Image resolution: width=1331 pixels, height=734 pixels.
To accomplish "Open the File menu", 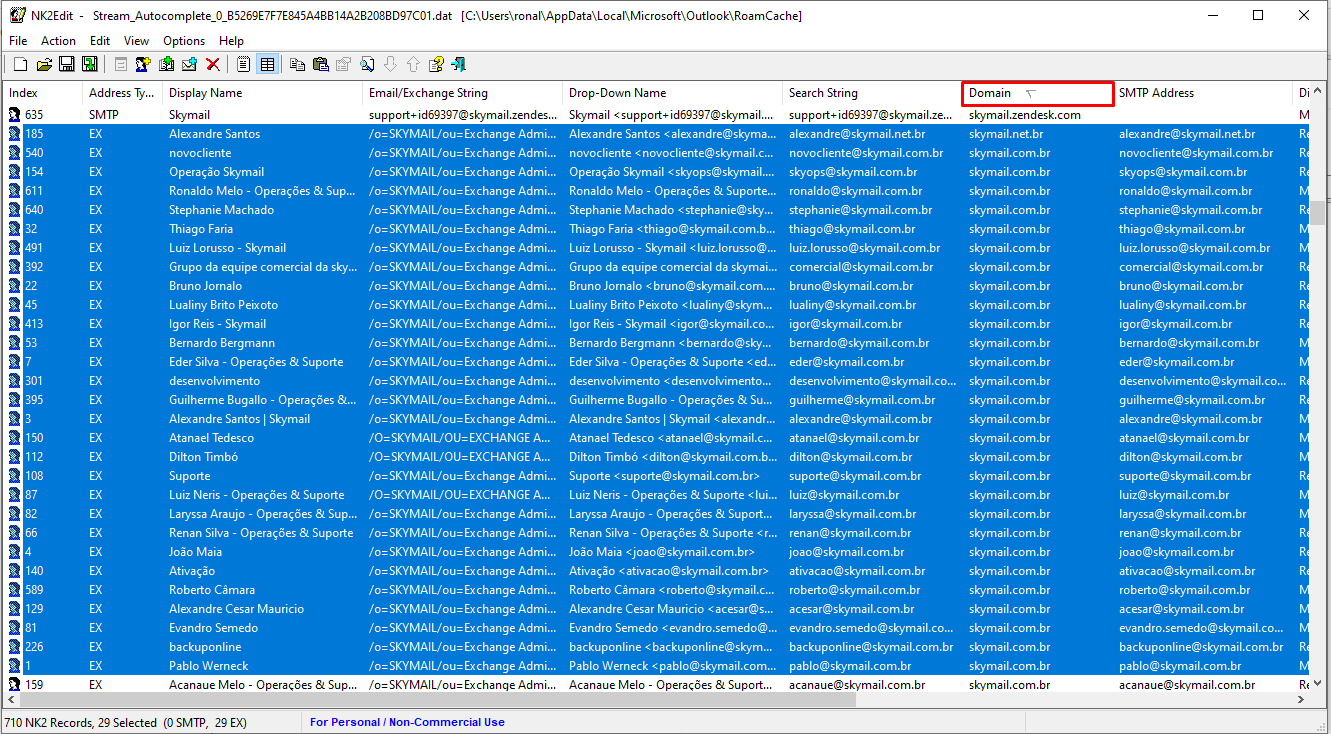I will click(18, 41).
